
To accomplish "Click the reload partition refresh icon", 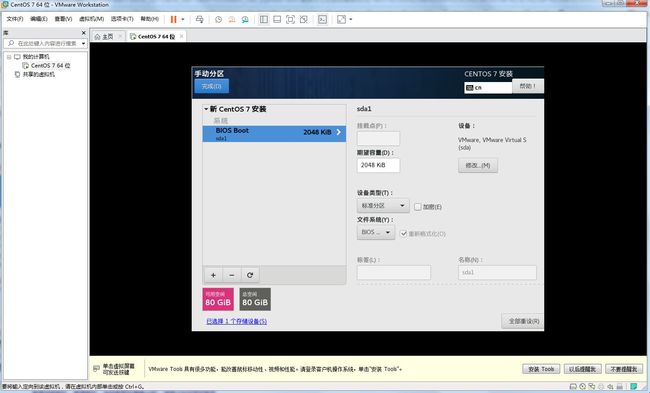I will click(250, 275).
